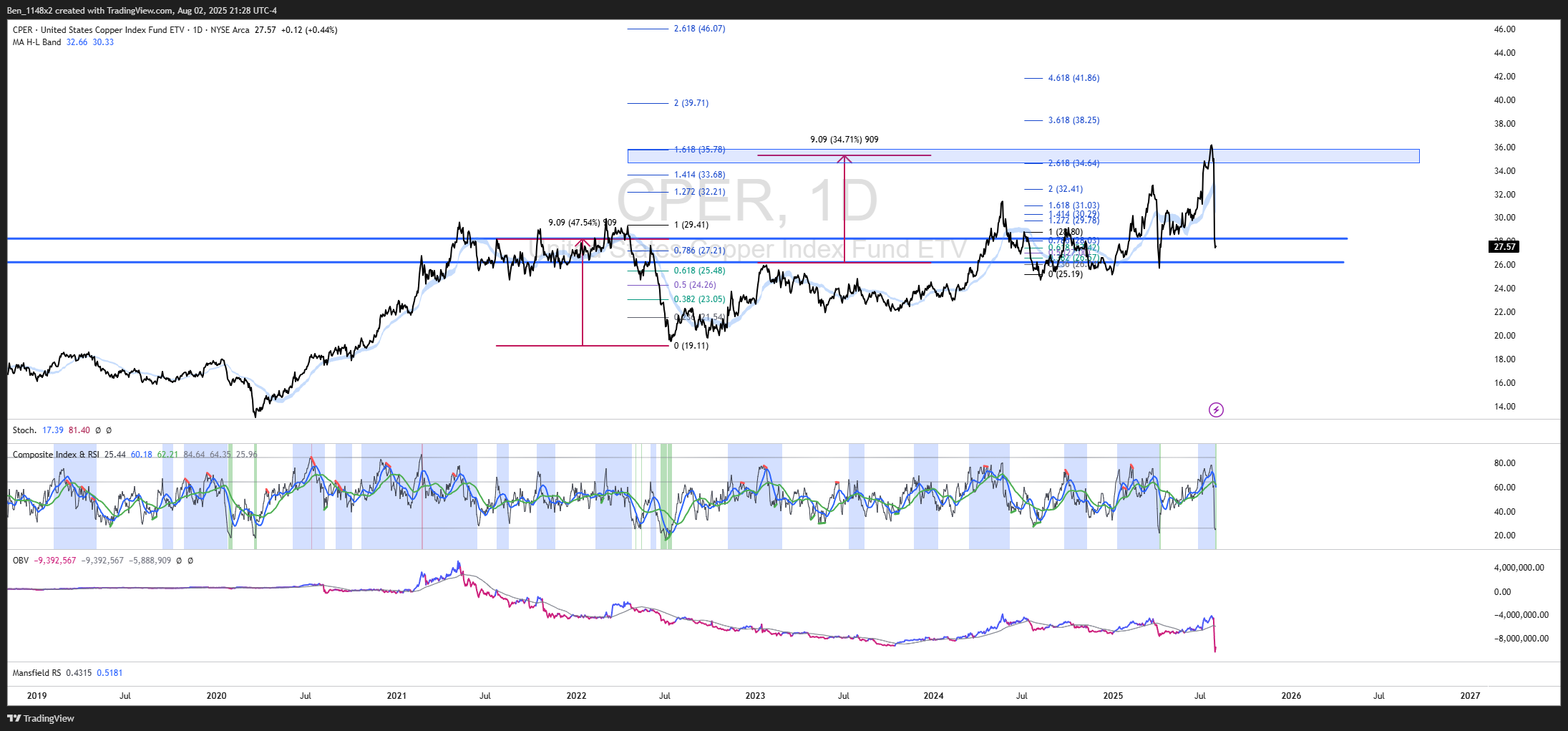Click the 2021 label on time axis

[396, 696]
